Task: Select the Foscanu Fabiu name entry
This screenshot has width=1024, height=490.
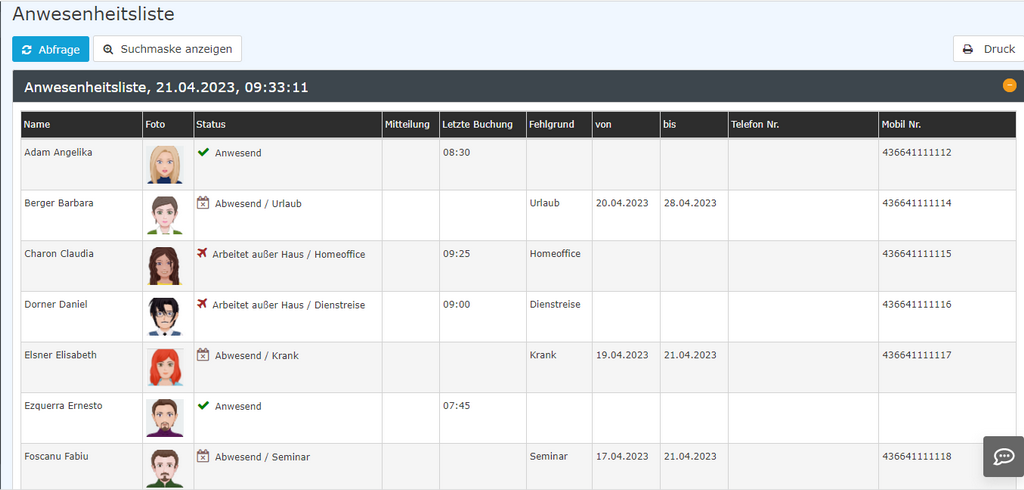Action: point(56,456)
